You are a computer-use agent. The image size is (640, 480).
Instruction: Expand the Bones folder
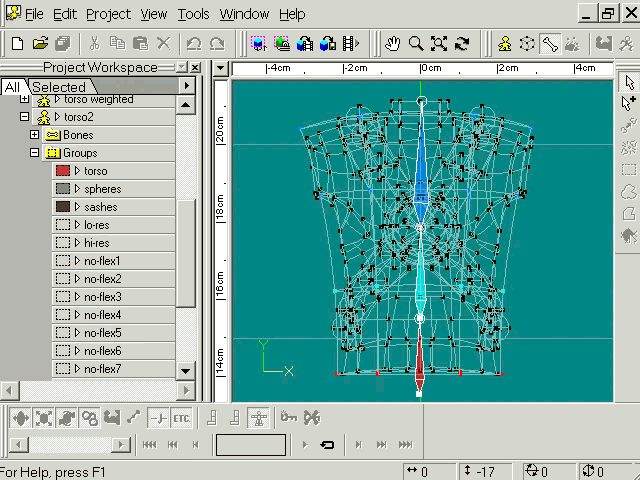tap(34, 135)
